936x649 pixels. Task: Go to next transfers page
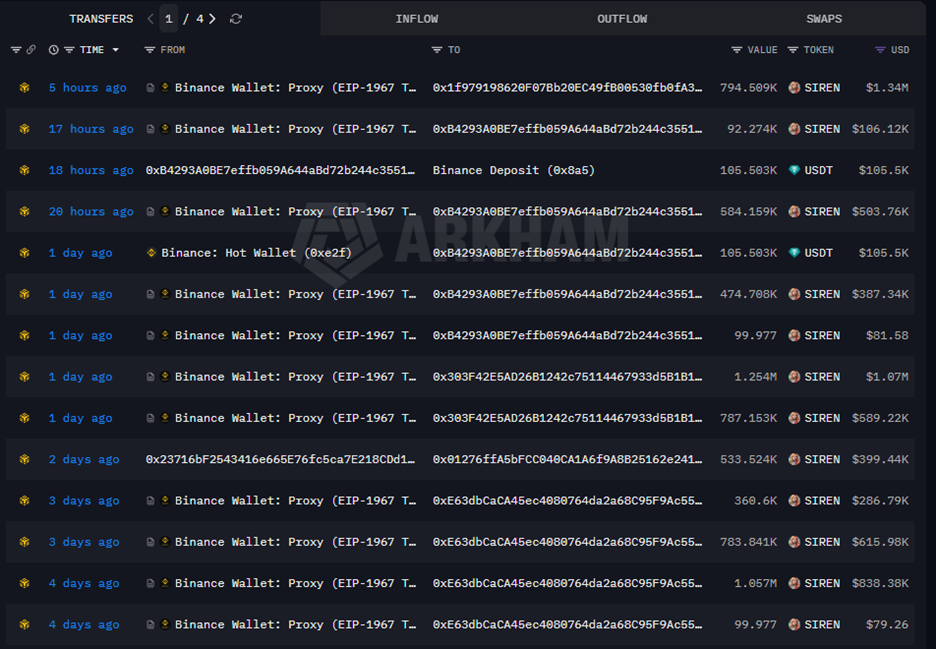213,19
